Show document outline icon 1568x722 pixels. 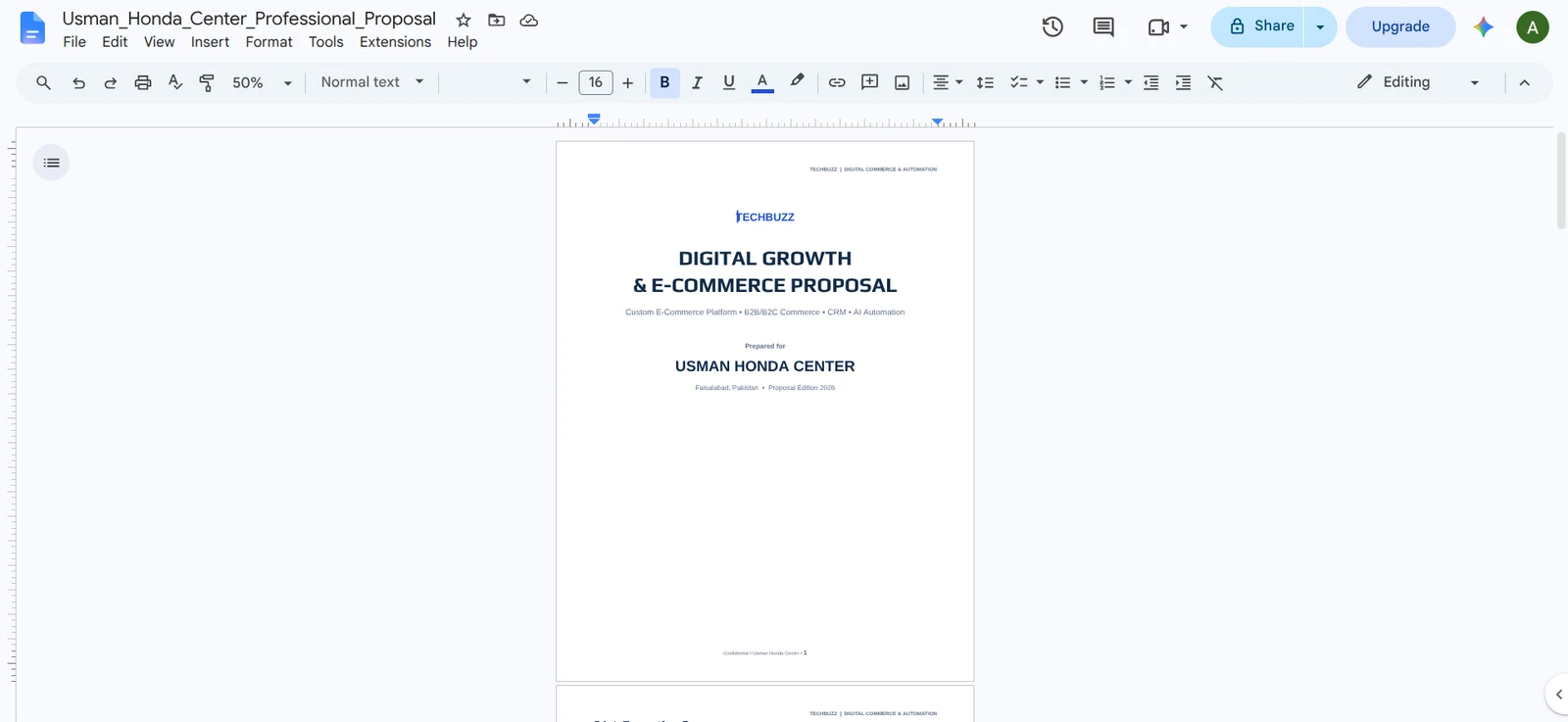click(51, 163)
